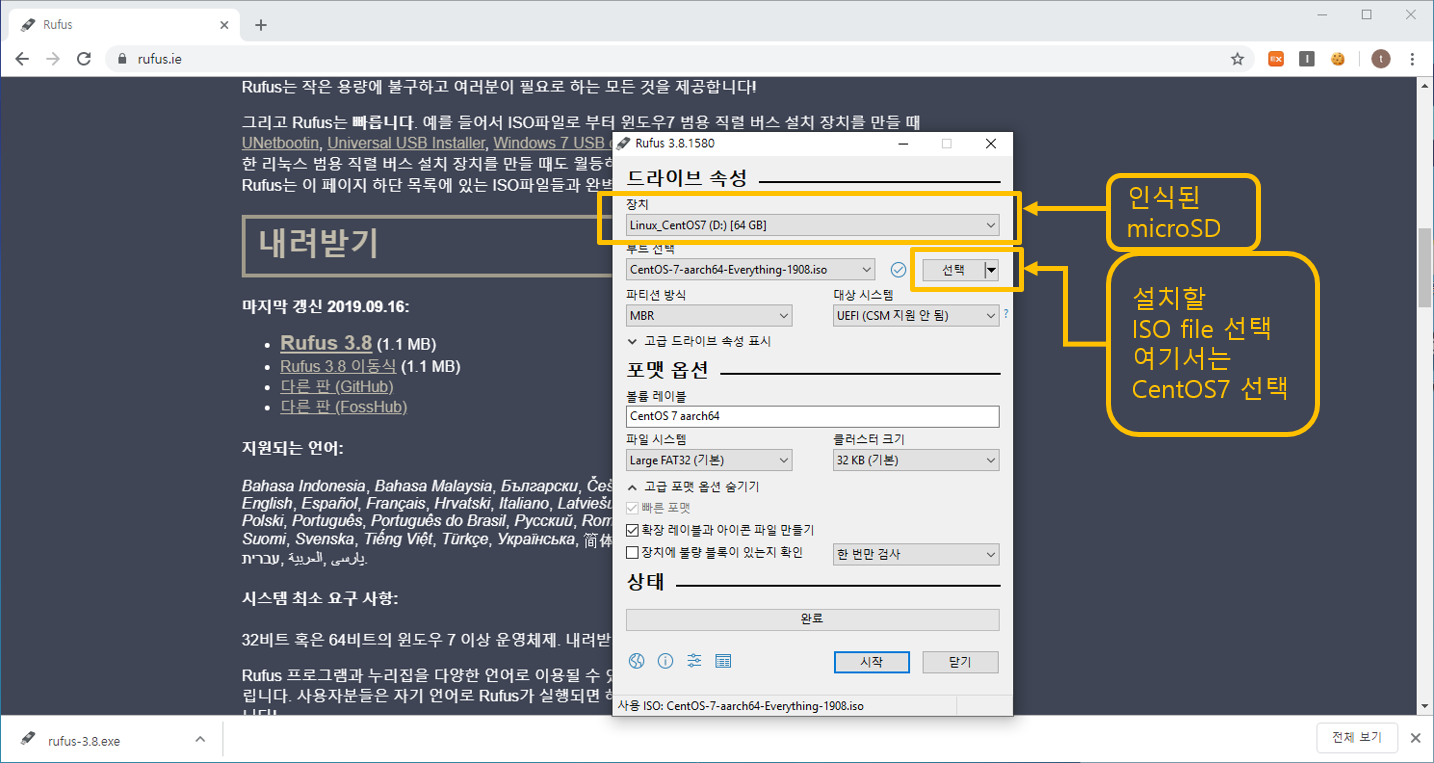Image resolution: width=1434 pixels, height=763 pixels.
Task: Toggle the 빠른 포맷 checkbox
Action: (632, 508)
